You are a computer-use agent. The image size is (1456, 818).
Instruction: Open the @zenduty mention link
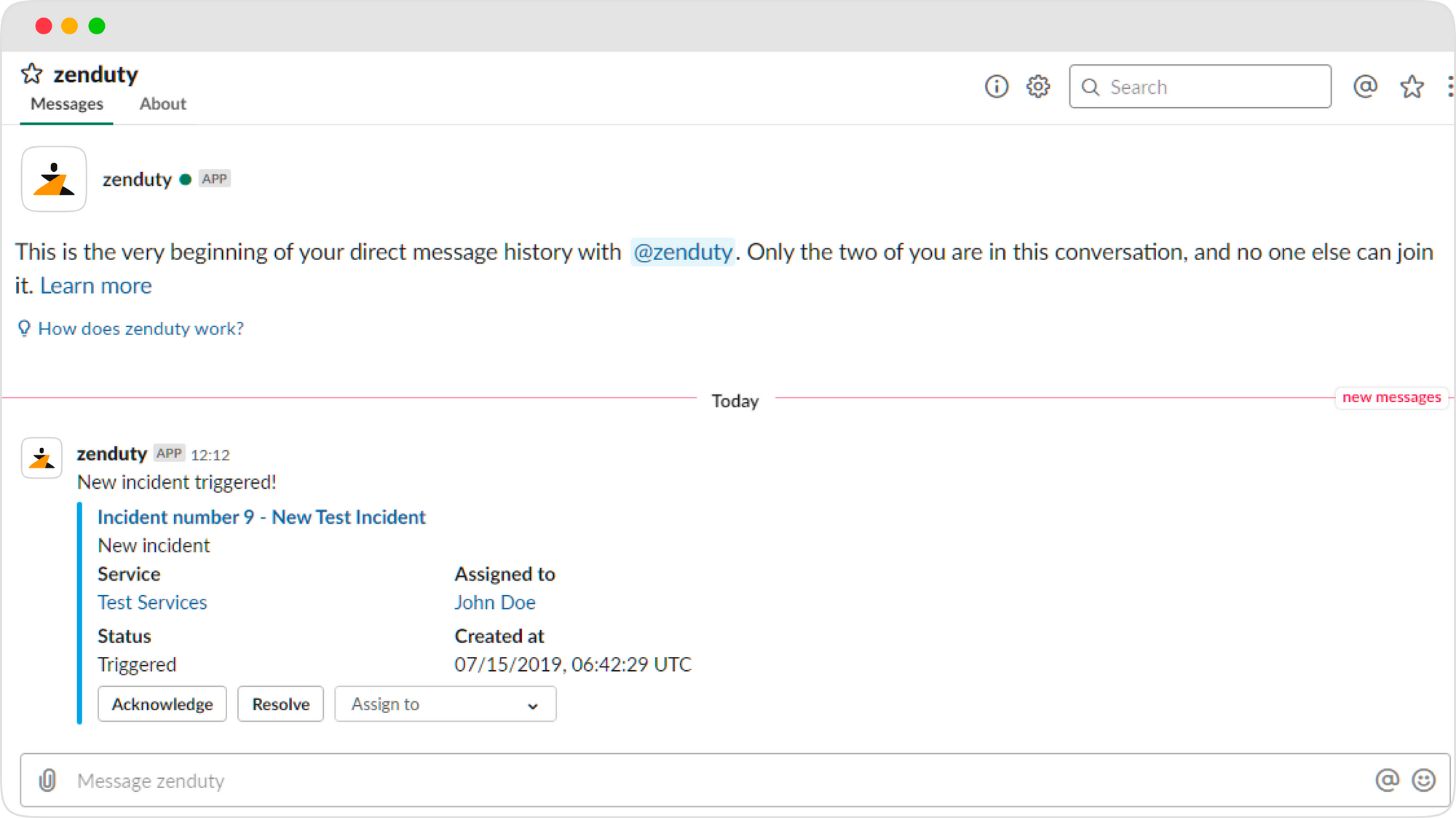[683, 252]
